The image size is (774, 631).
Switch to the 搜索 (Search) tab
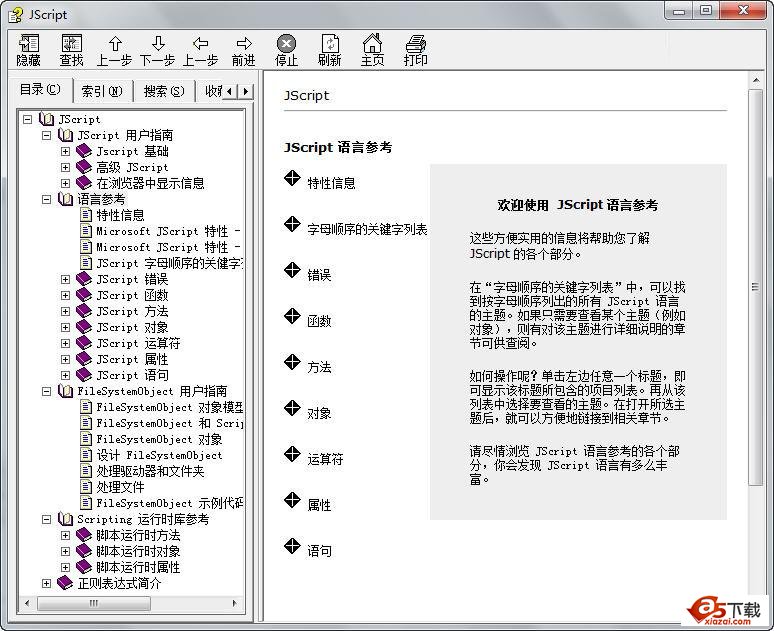point(164,91)
